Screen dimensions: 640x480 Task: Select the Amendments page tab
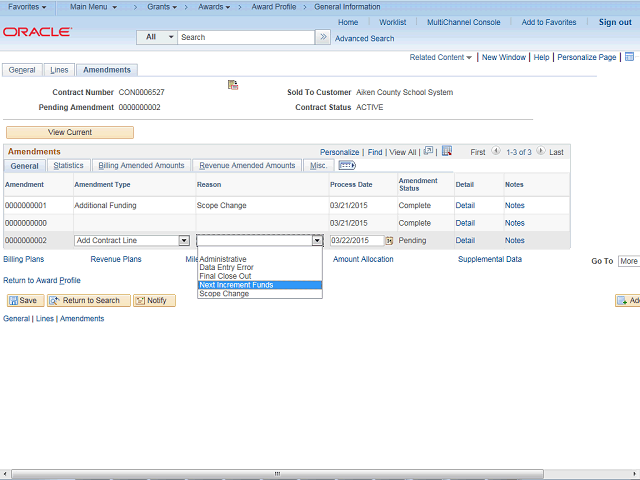tap(107, 70)
